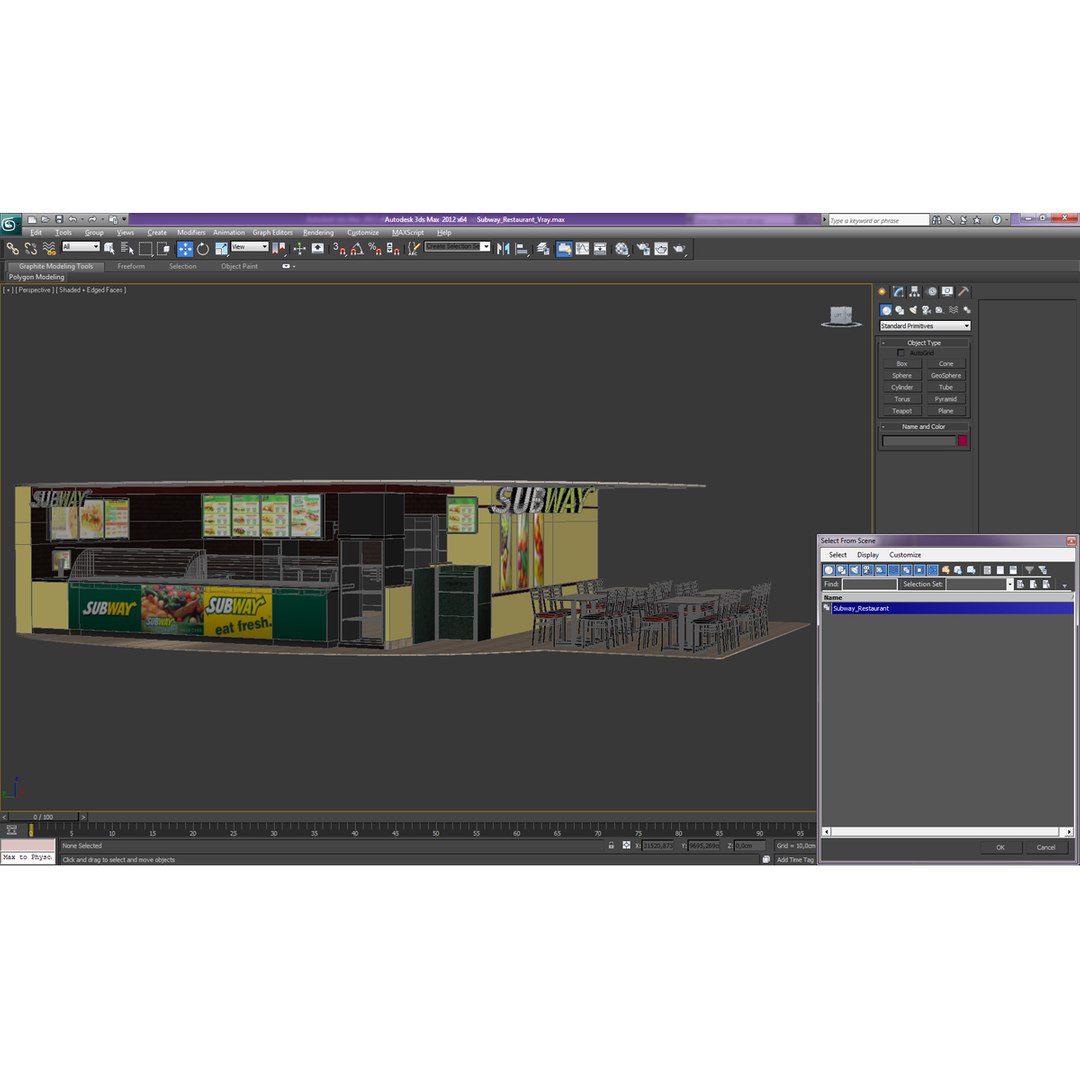Viewport: 1080px width, 1080px height.
Task: Open the object color swatch
Action: point(962,441)
